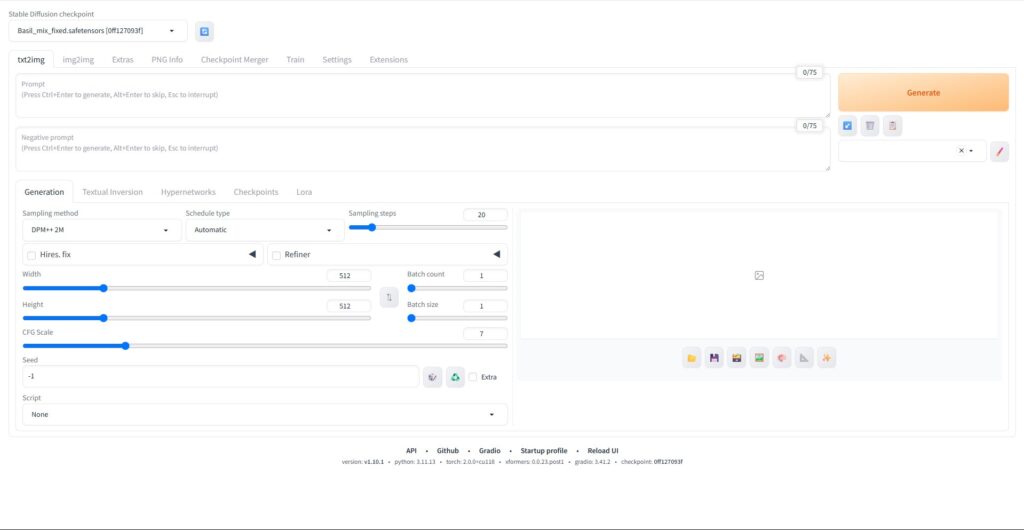Open the Lora tab
1024x530 pixels.
pyautogui.click(x=304, y=192)
